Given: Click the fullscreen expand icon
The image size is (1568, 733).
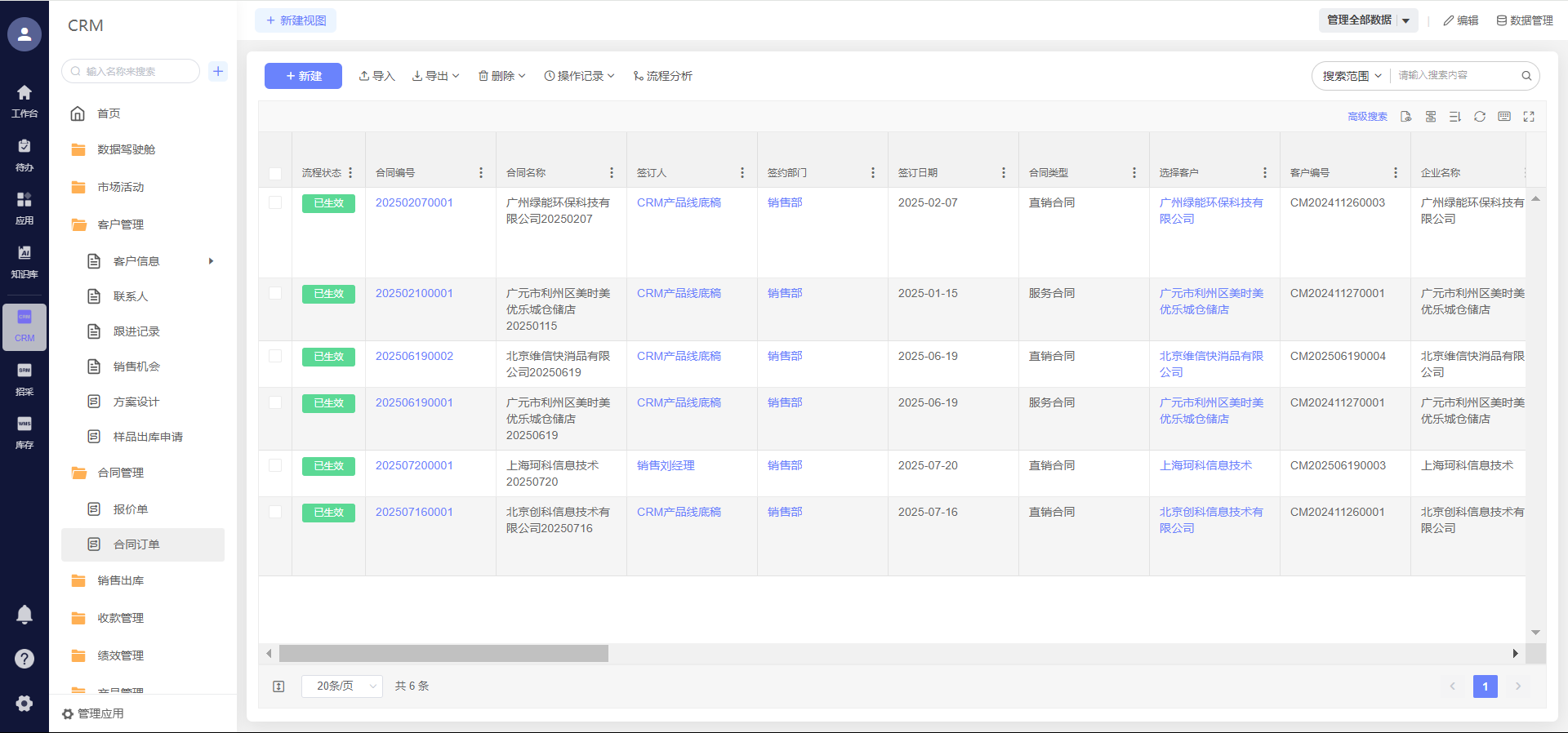Looking at the screenshot, I should [1529, 117].
